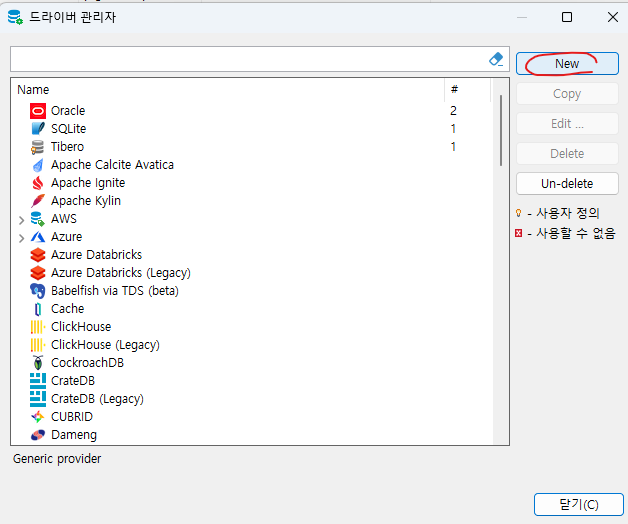Click the ClickHouse bars icon
Screen dimensions: 628x524
(x=38, y=327)
